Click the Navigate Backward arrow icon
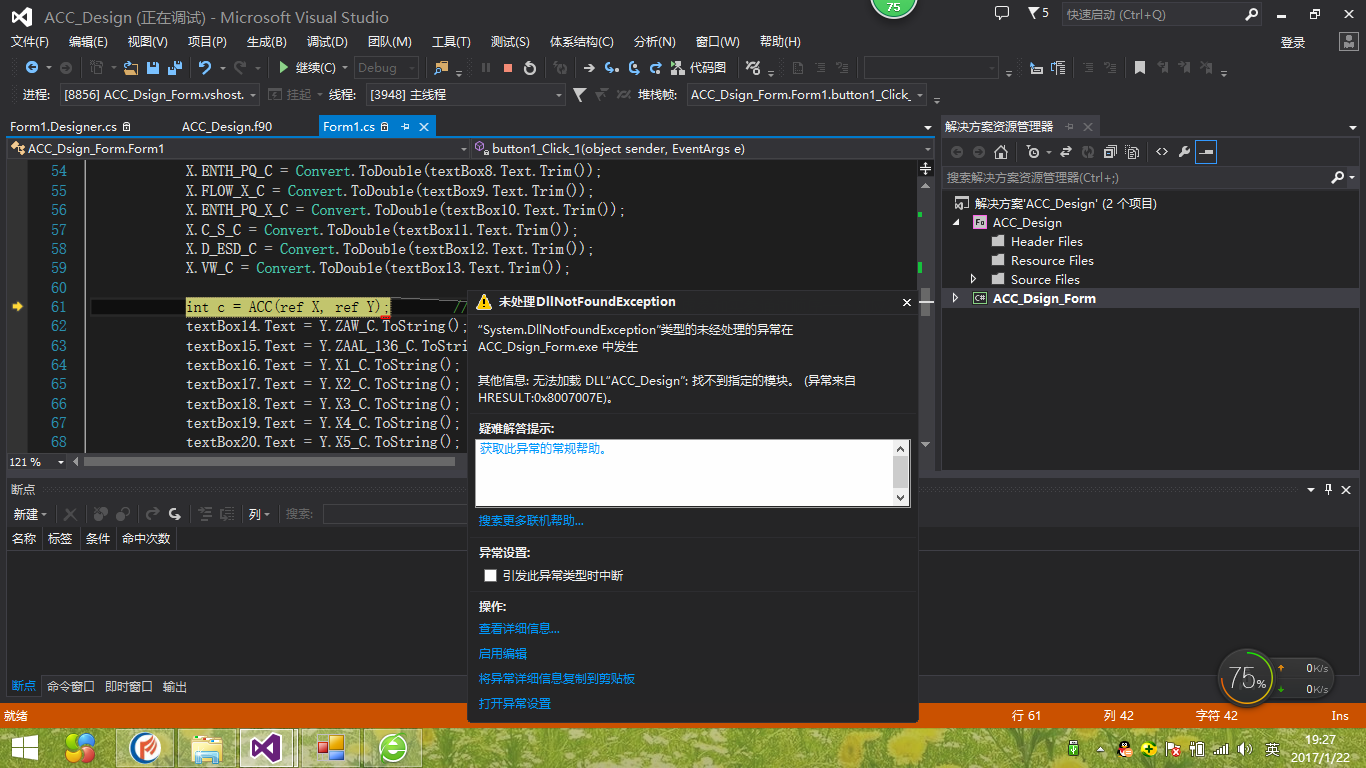The height and width of the screenshot is (768, 1366). point(32,67)
